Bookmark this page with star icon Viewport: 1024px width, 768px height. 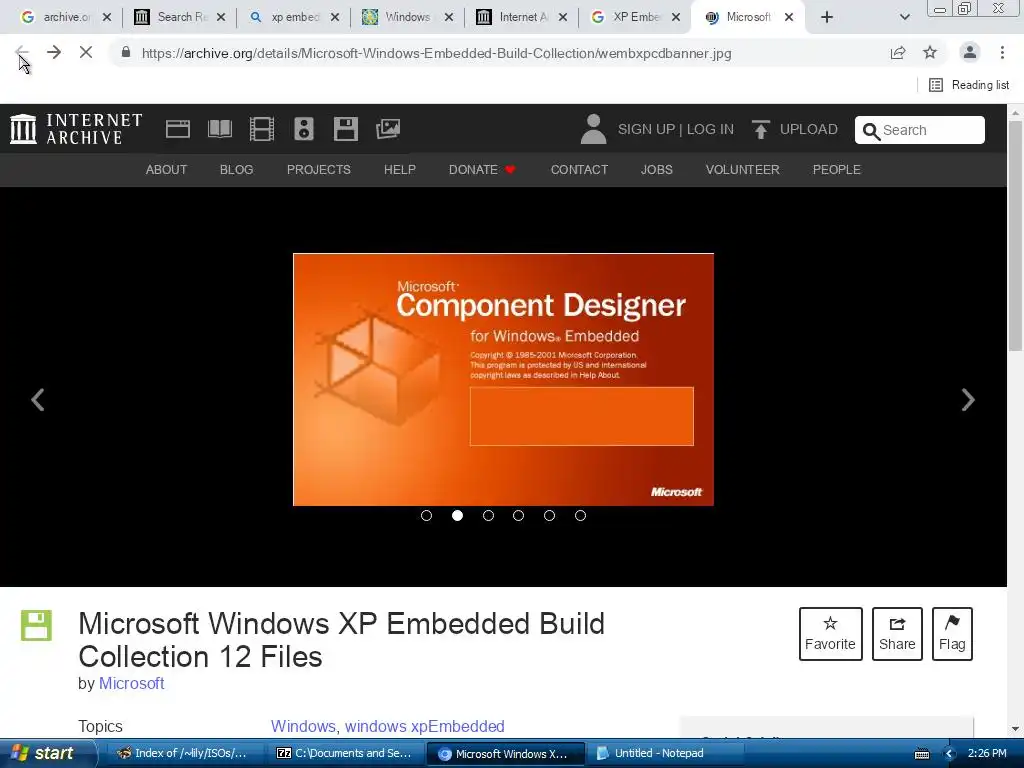[930, 53]
